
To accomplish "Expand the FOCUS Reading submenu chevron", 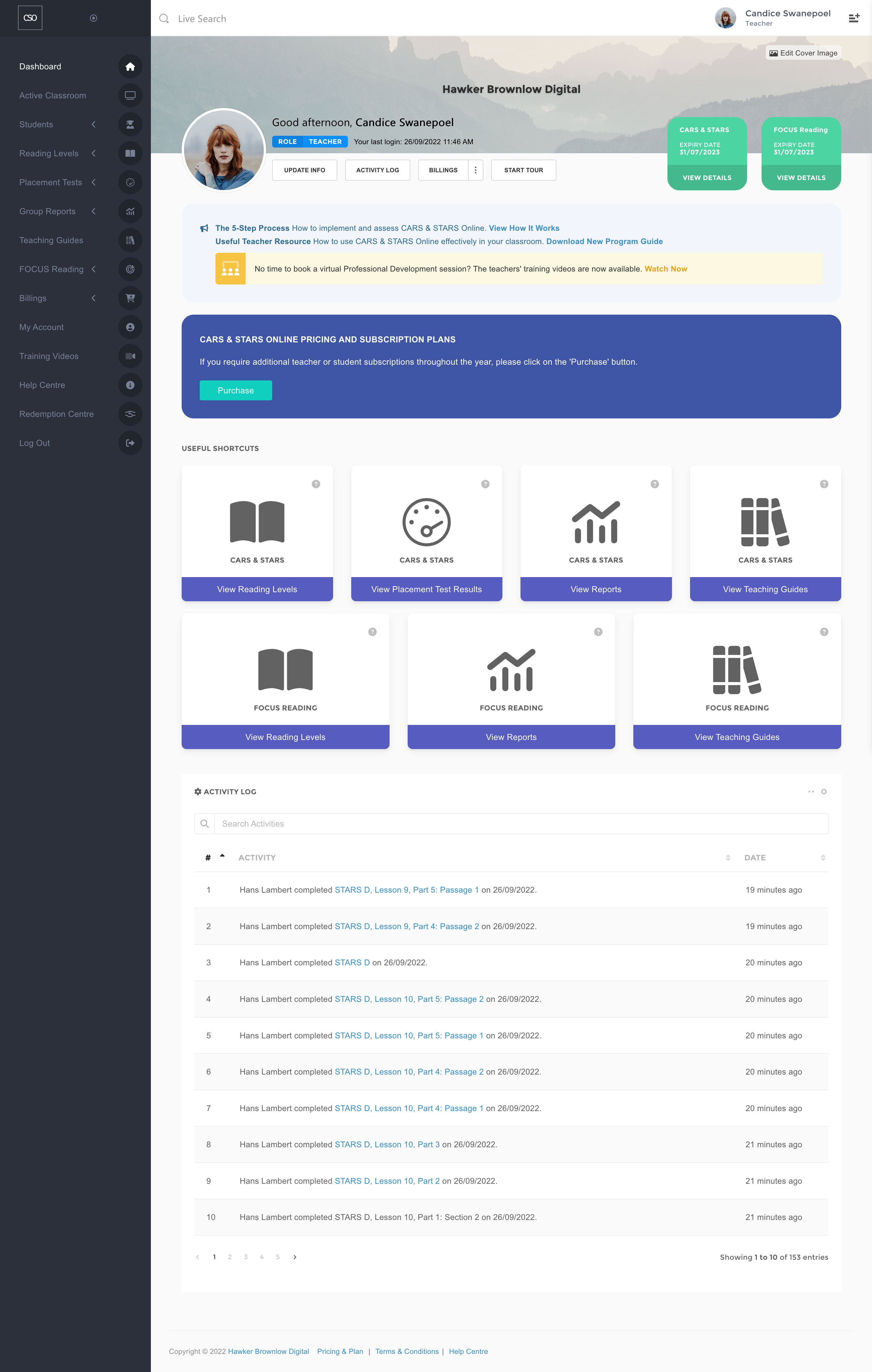I will pos(94,269).
